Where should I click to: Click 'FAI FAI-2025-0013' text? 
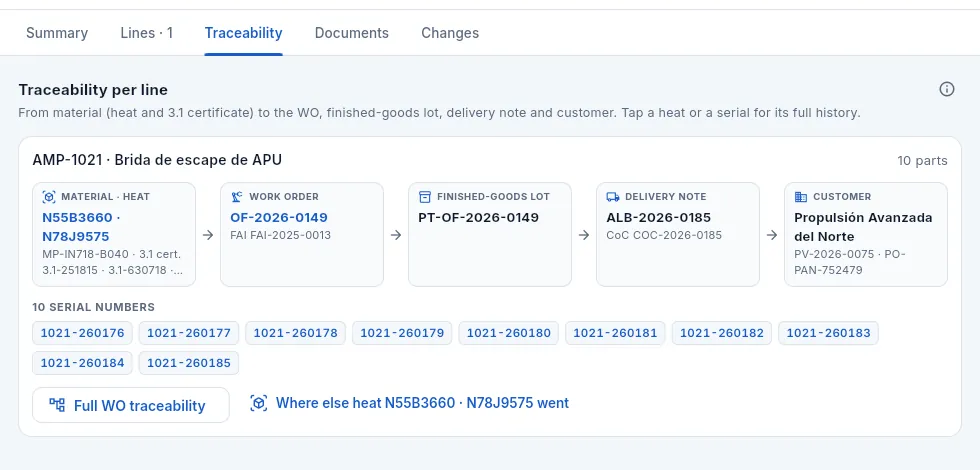(x=281, y=236)
